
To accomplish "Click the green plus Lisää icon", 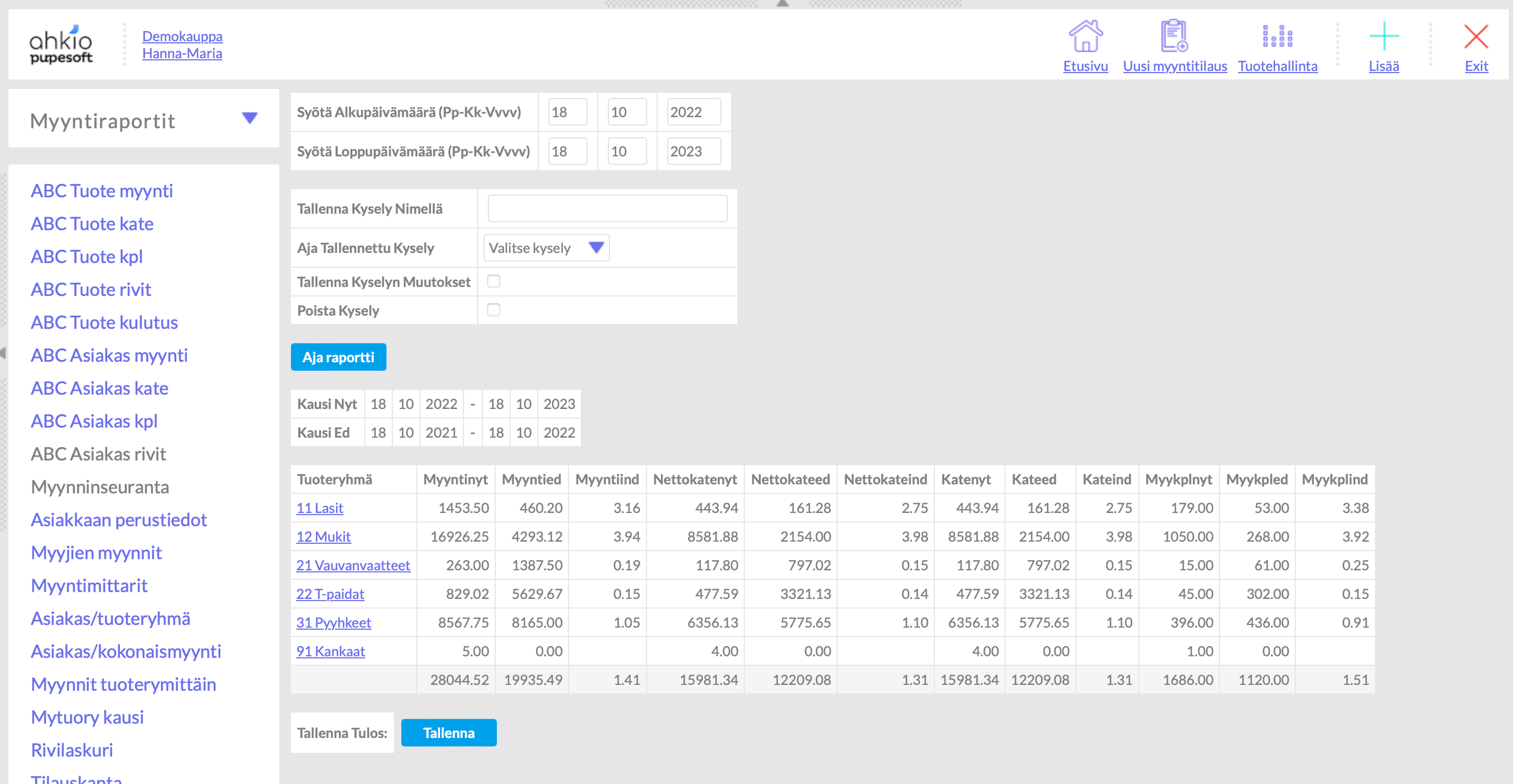I will click(x=1383, y=36).
